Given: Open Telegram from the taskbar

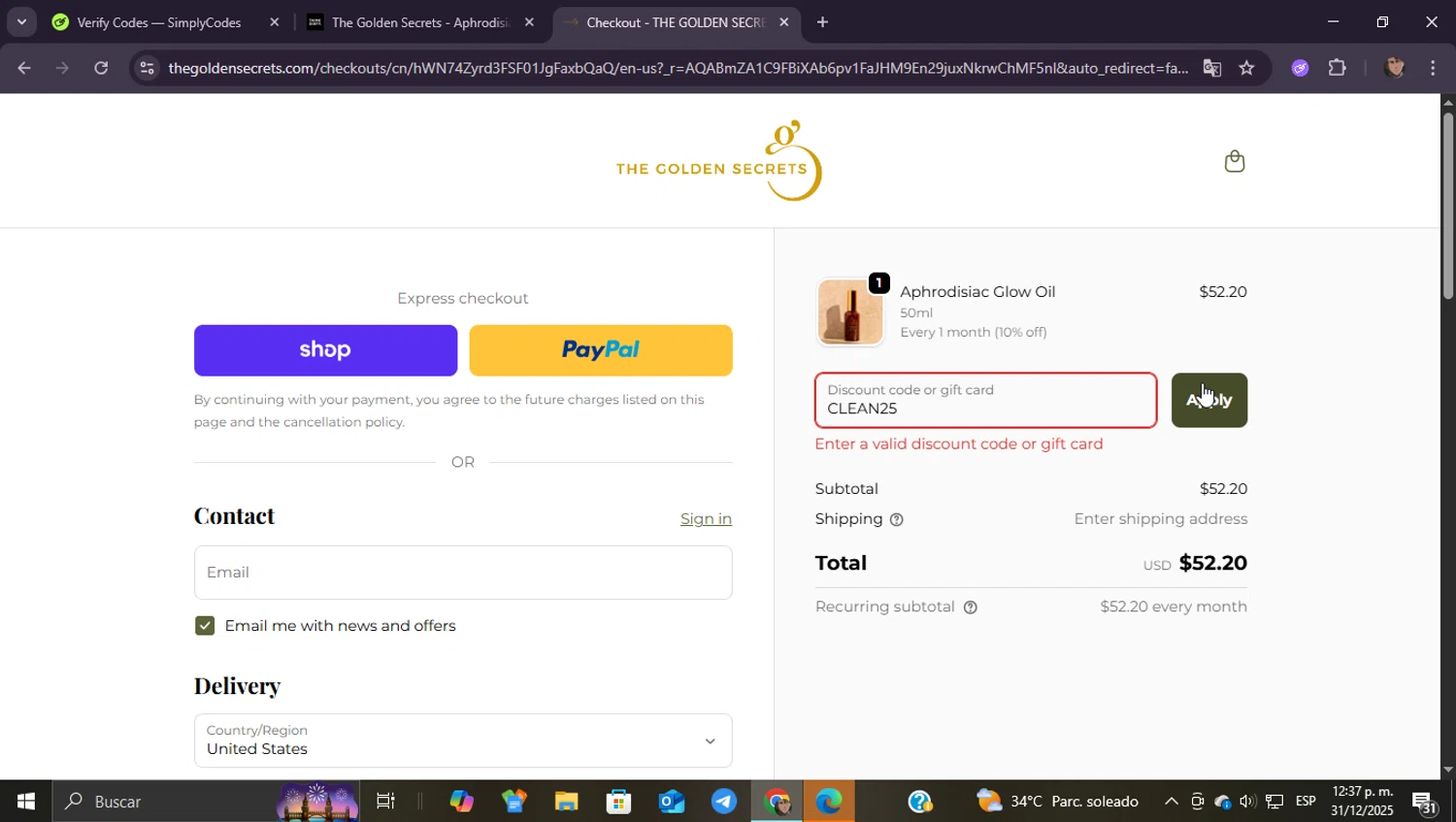Looking at the screenshot, I should tap(723, 802).
